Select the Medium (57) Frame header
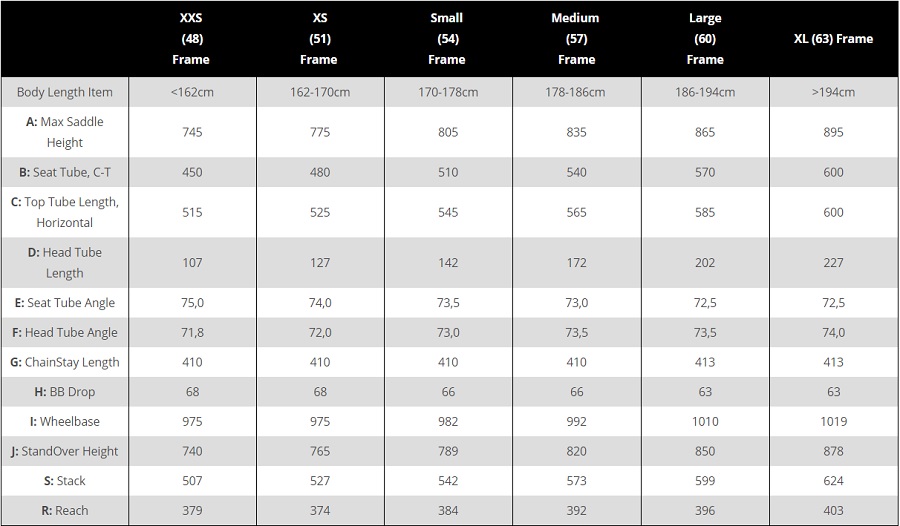The width and height of the screenshot is (900, 526). point(576,38)
